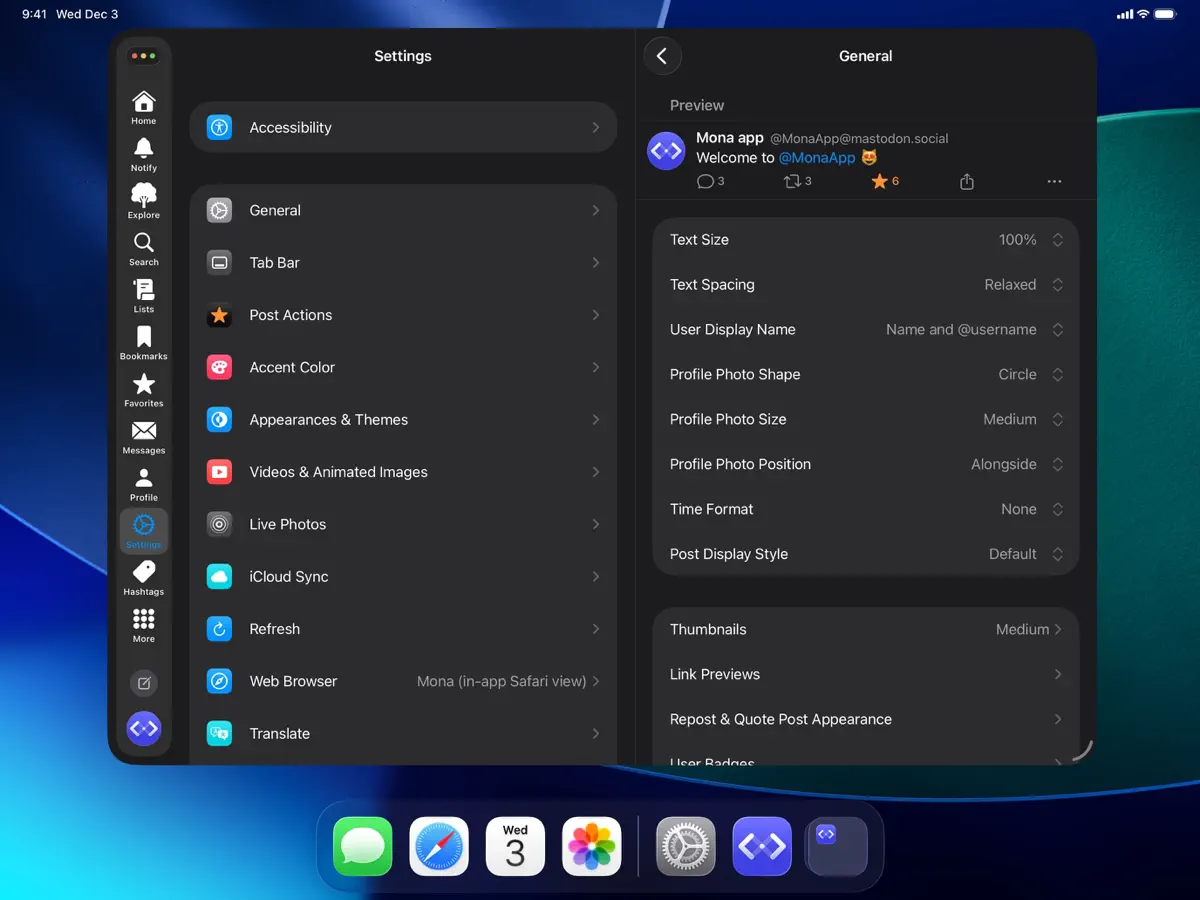Open General settings row

pos(403,210)
